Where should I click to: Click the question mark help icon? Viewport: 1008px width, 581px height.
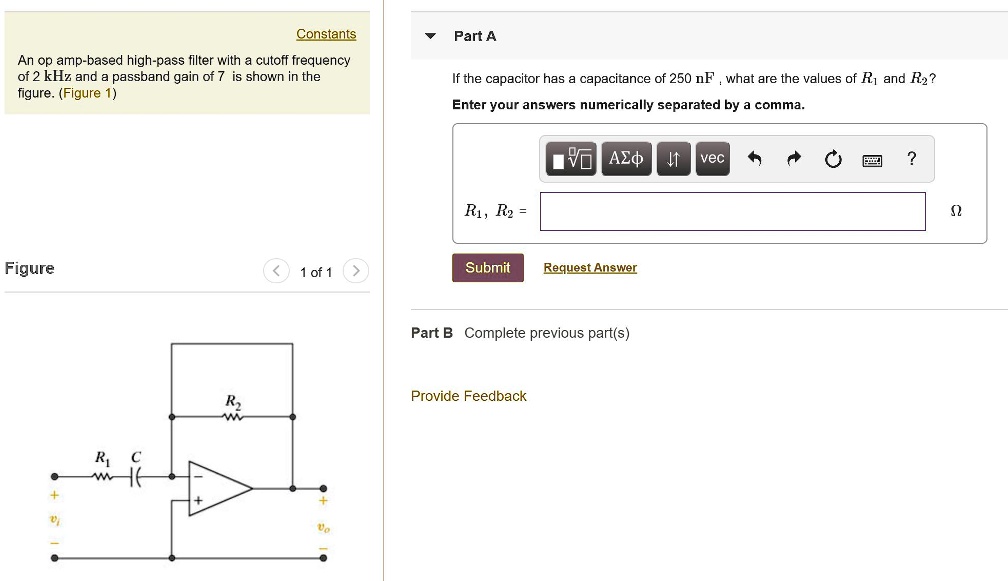pos(911,158)
